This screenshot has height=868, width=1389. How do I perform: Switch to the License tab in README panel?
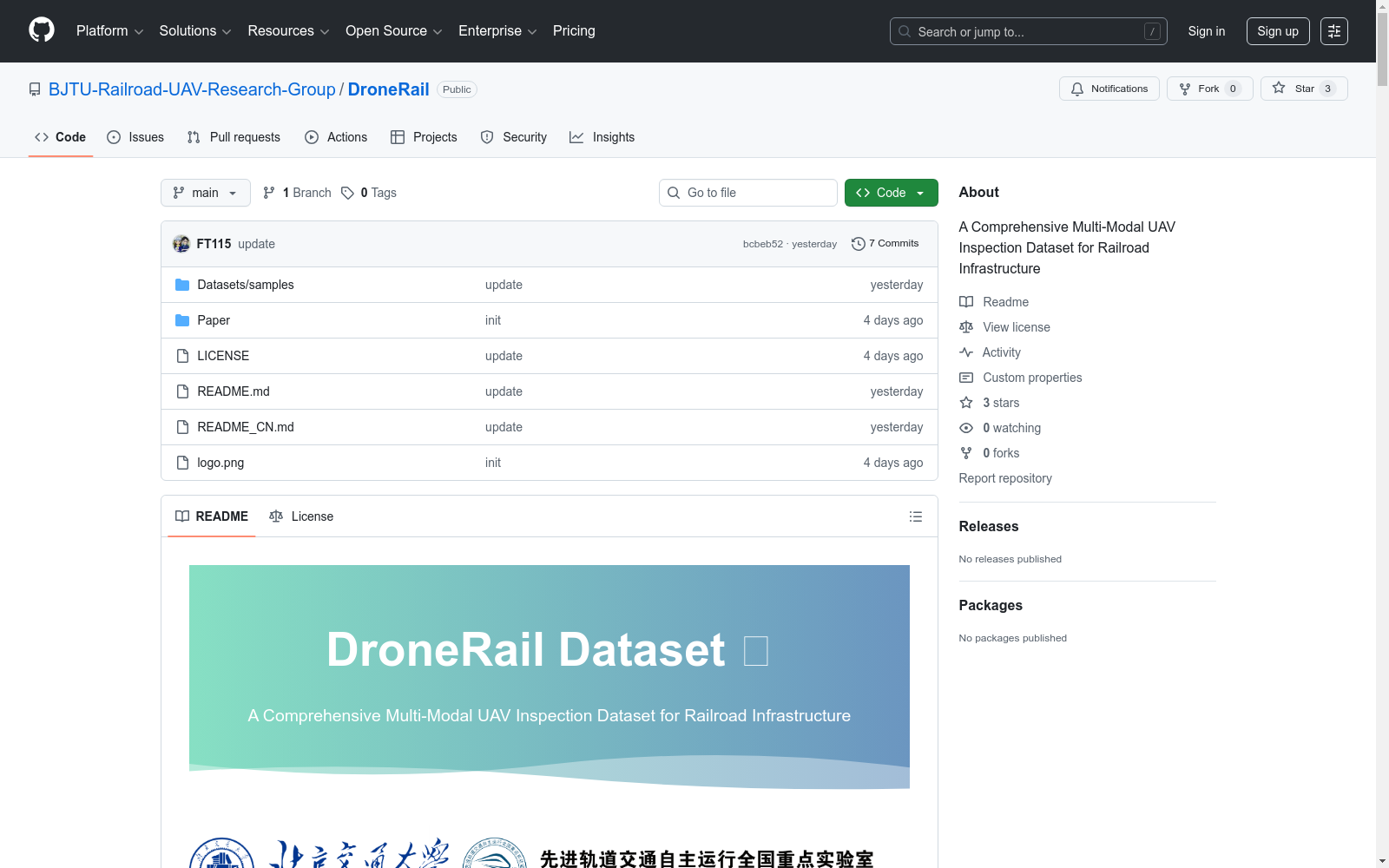click(301, 516)
